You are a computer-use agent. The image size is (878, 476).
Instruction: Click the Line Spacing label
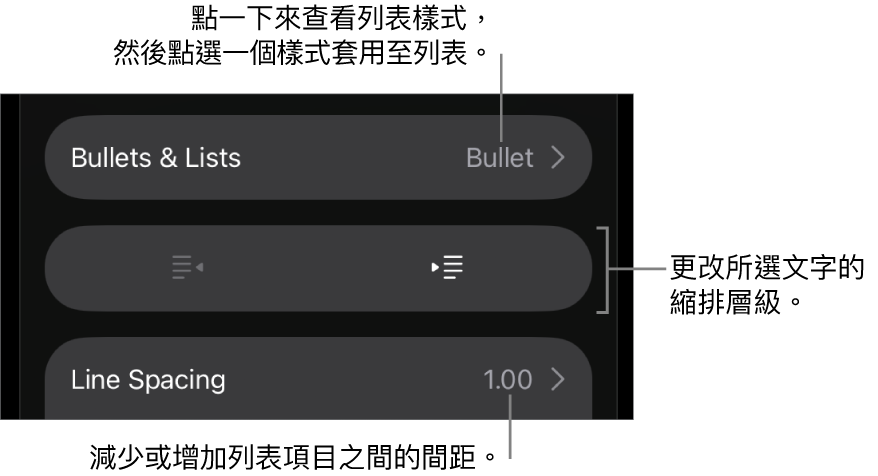[x=148, y=380]
